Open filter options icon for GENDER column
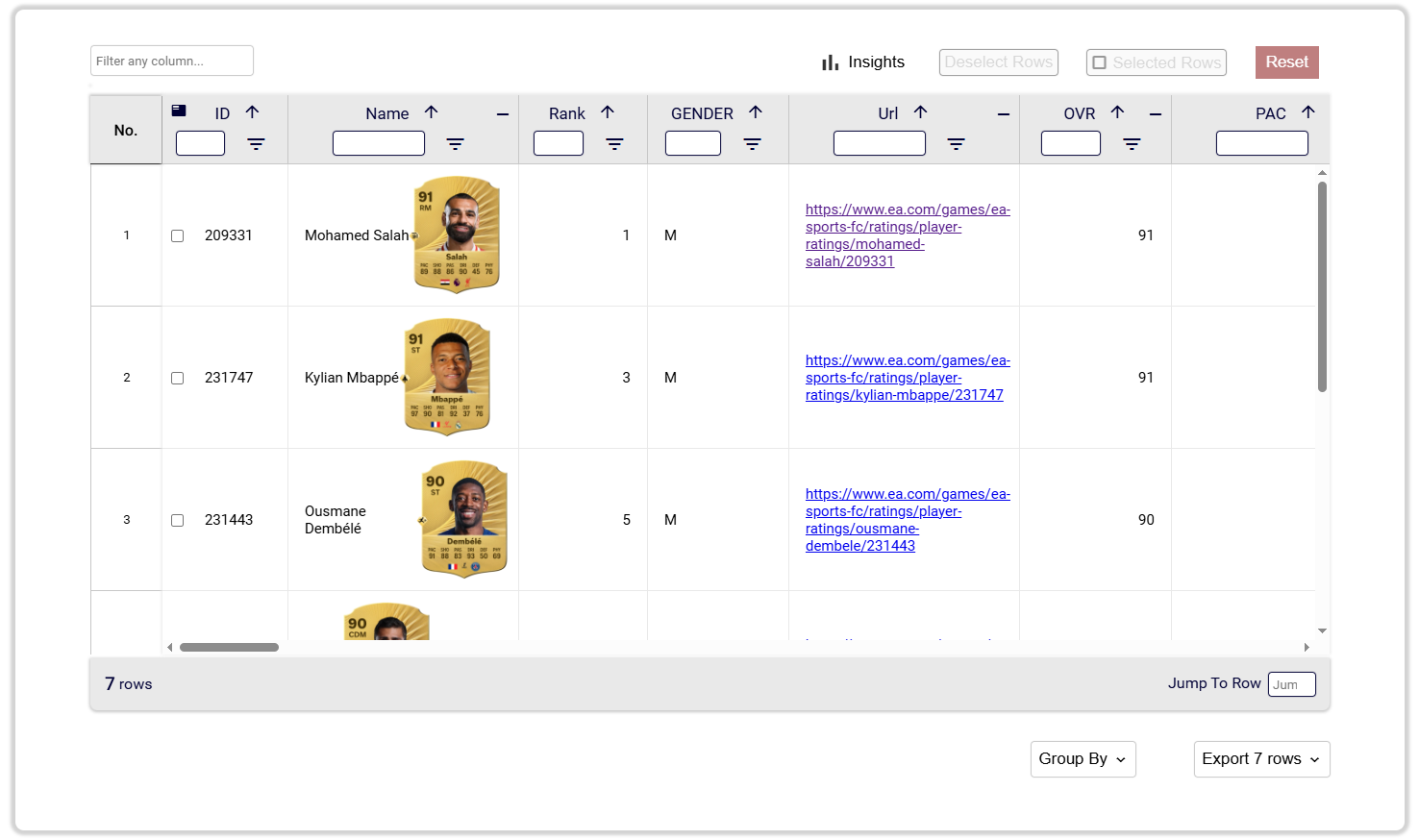Viewport: 1419px width, 840px height. click(x=753, y=144)
